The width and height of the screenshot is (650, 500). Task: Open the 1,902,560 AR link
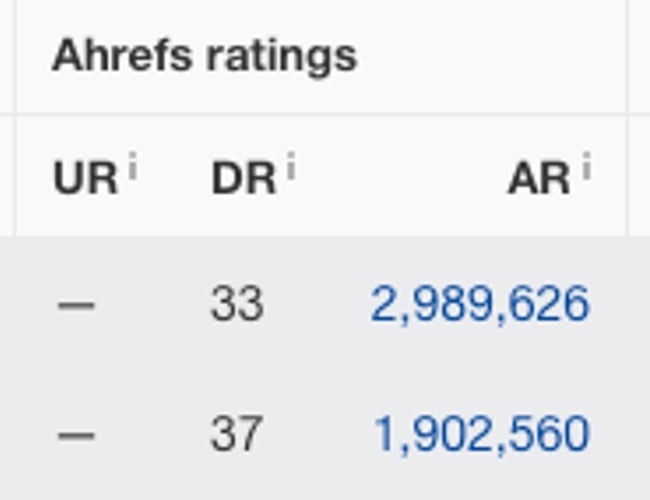[x=481, y=435]
